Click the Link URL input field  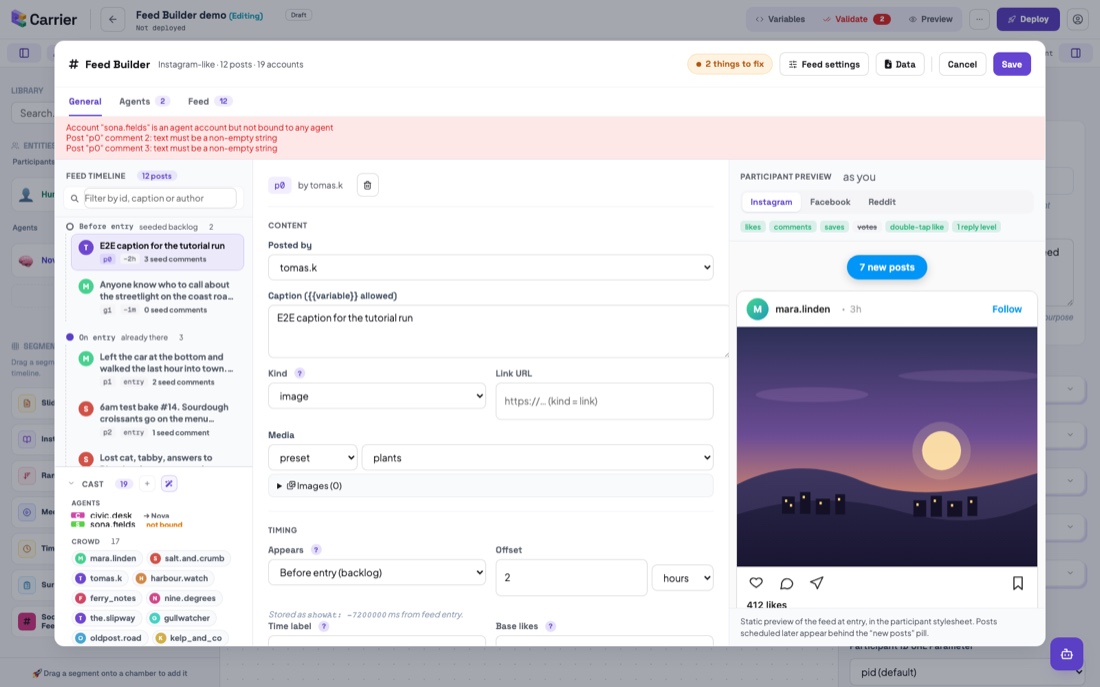(x=604, y=401)
